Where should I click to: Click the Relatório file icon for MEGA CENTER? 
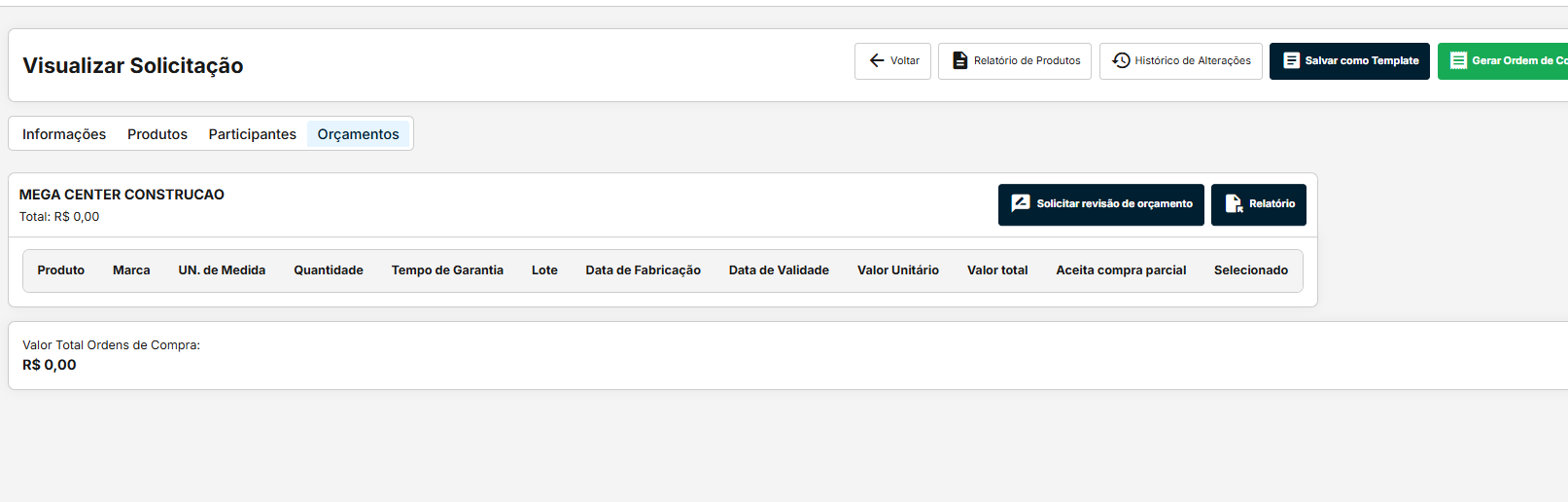pyautogui.click(x=1234, y=203)
